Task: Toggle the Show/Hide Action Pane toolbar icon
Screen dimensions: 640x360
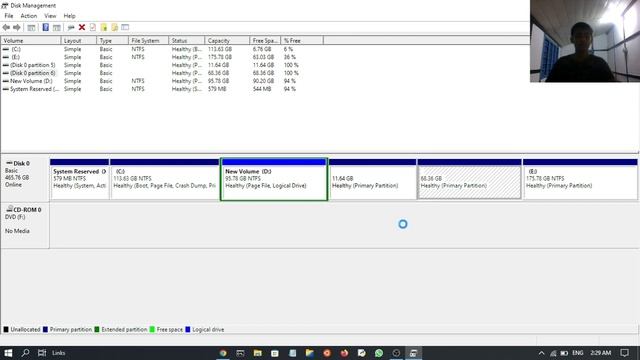Action: click(x=57, y=27)
